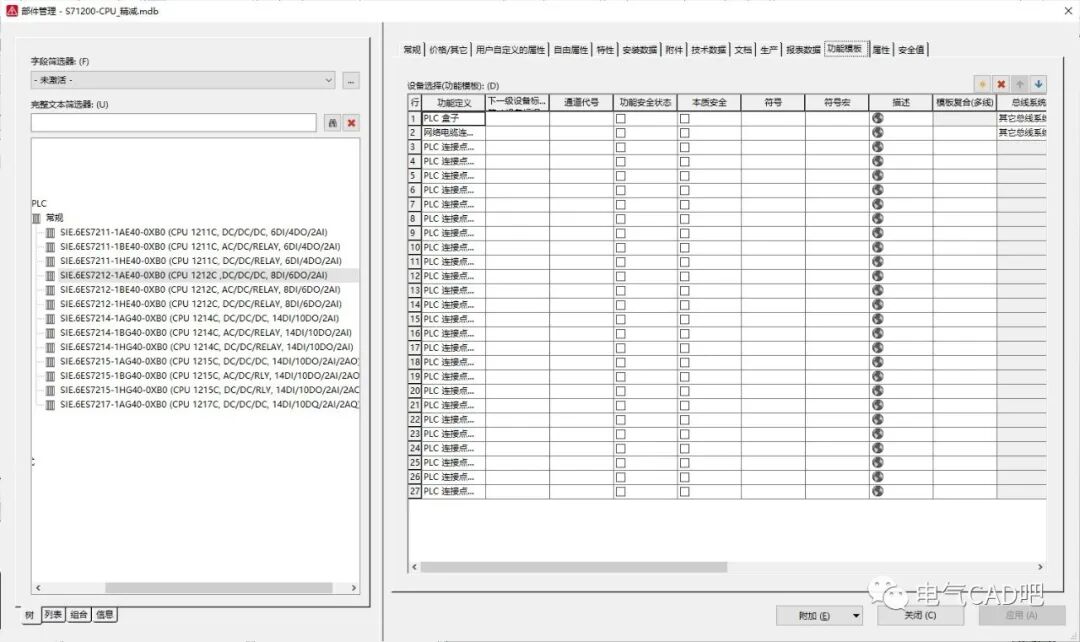Click the binoculars search icon beside the text filter field
Viewport: 1080px width, 642px height.
(332, 121)
